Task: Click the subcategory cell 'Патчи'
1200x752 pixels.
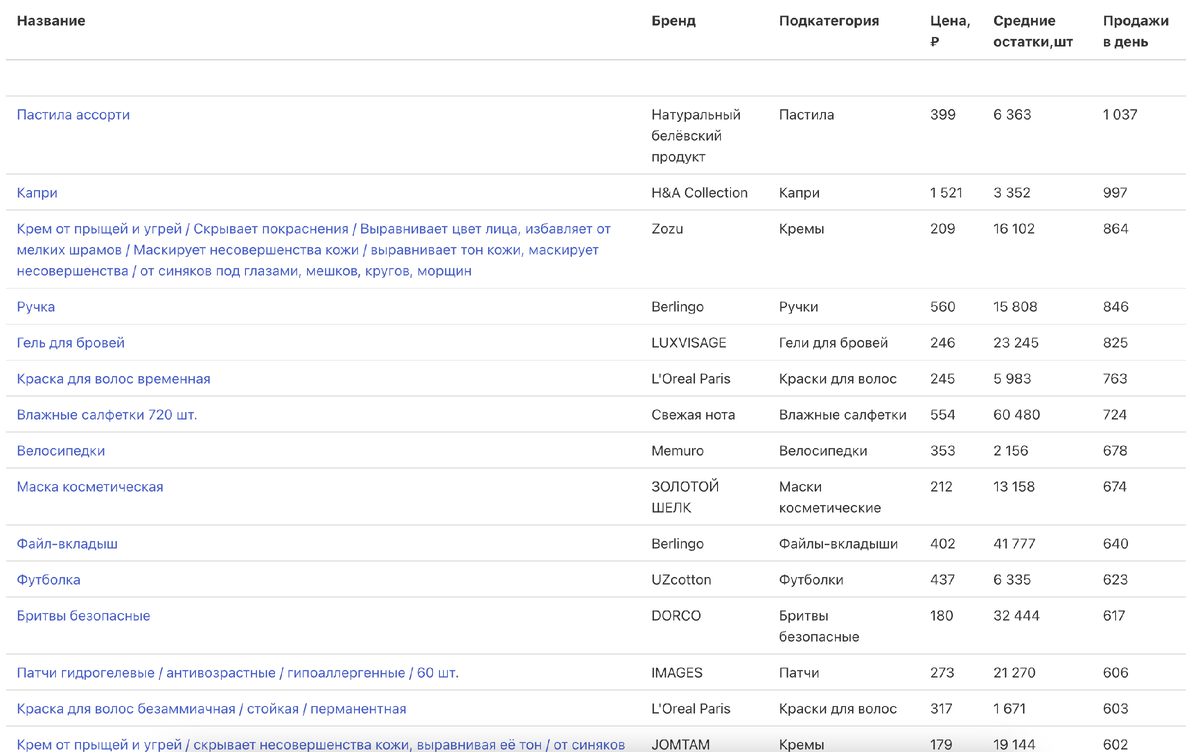Action: [799, 673]
